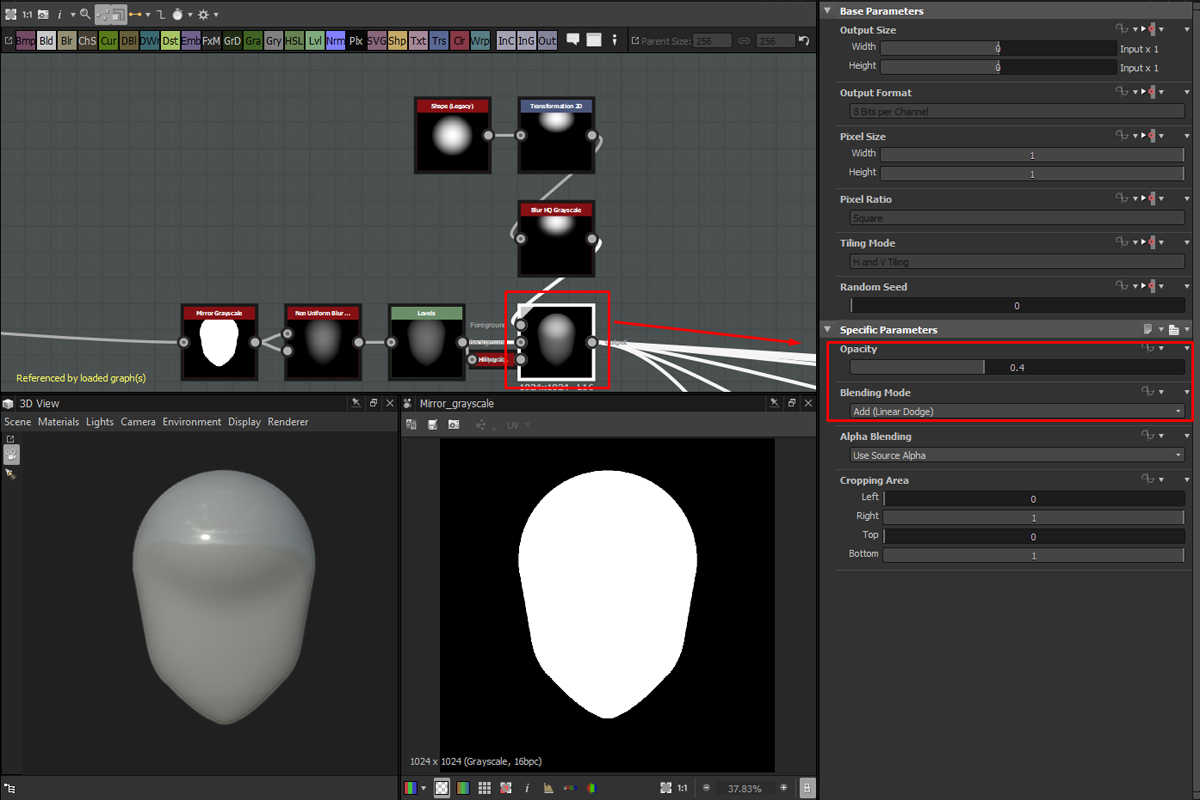This screenshot has width=1200, height=800.
Task: Click the zoom-out minus button in 2D view
Action: click(706, 788)
